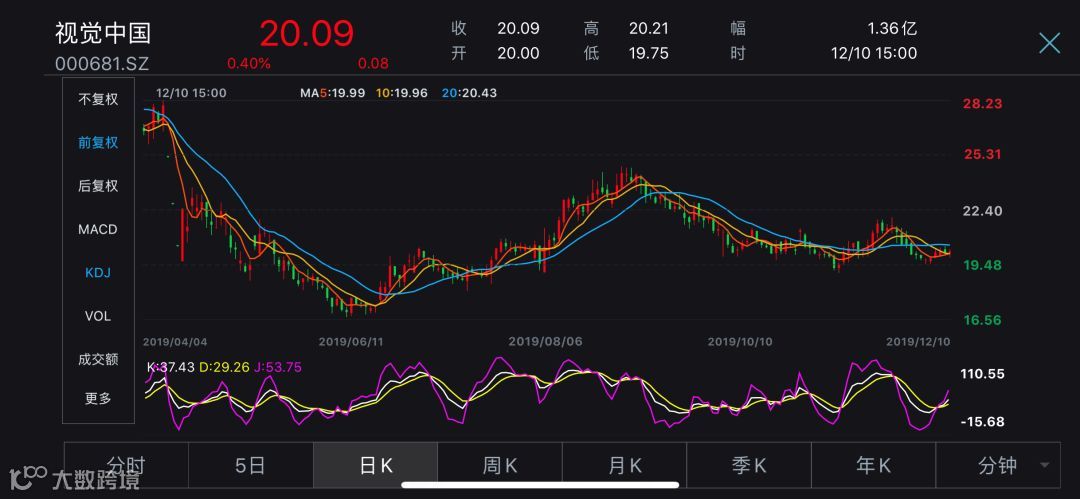Click the 0.08 price change value
Viewport: 1080px width, 499px height.
point(373,63)
